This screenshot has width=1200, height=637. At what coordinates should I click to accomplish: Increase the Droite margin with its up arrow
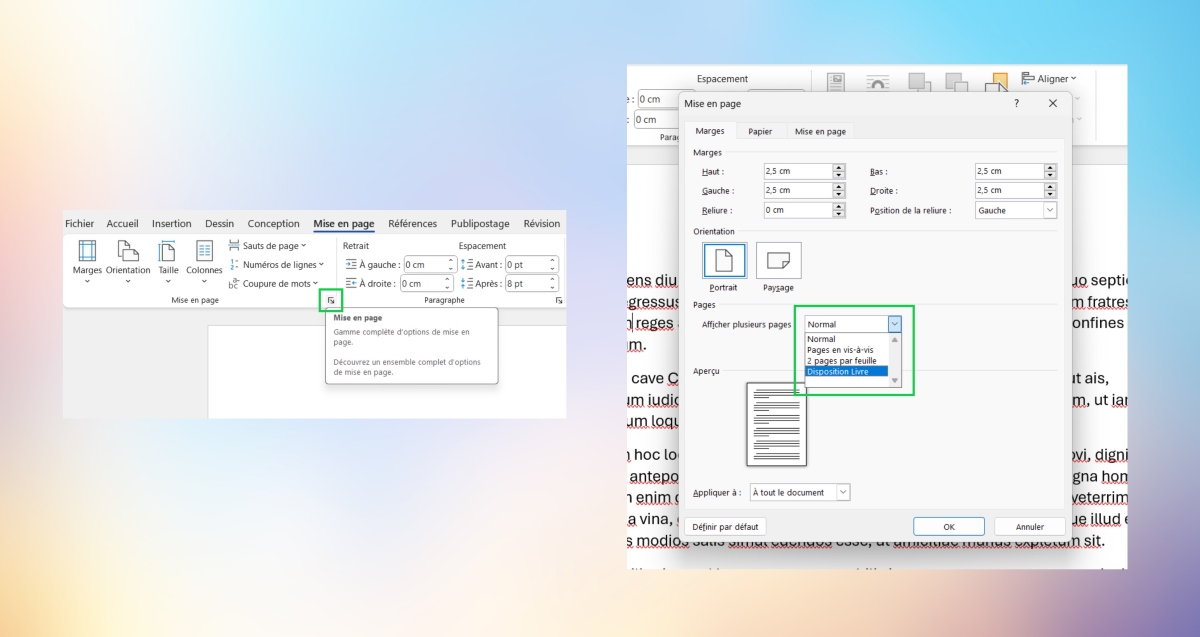pos(1050,187)
